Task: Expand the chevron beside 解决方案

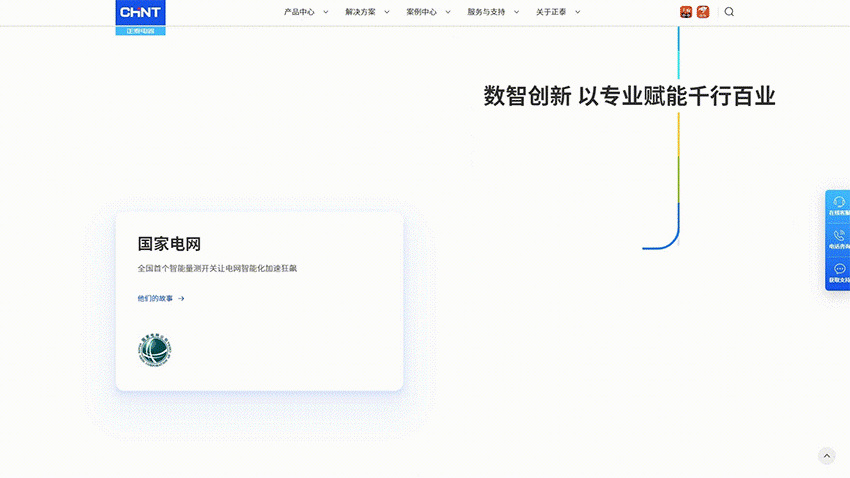Action: (387, 12)
